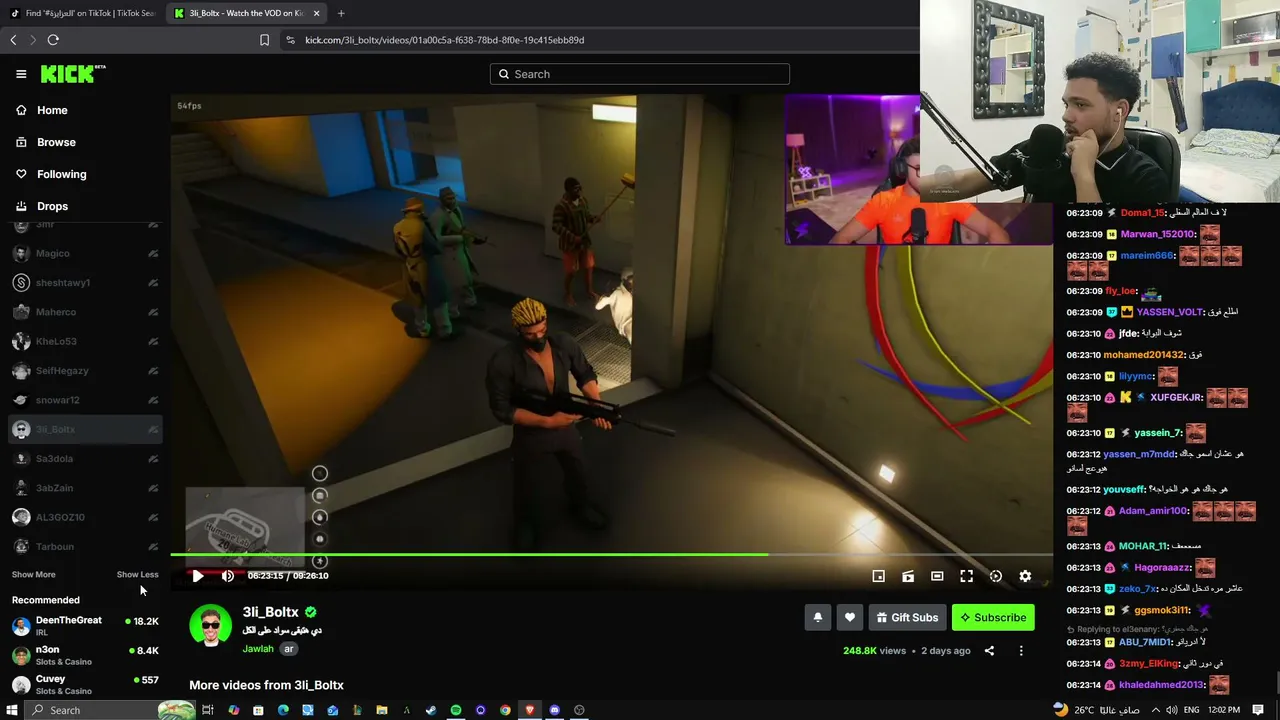
Task: Switch to the TikTok search tab
Action: coord(82,13)
